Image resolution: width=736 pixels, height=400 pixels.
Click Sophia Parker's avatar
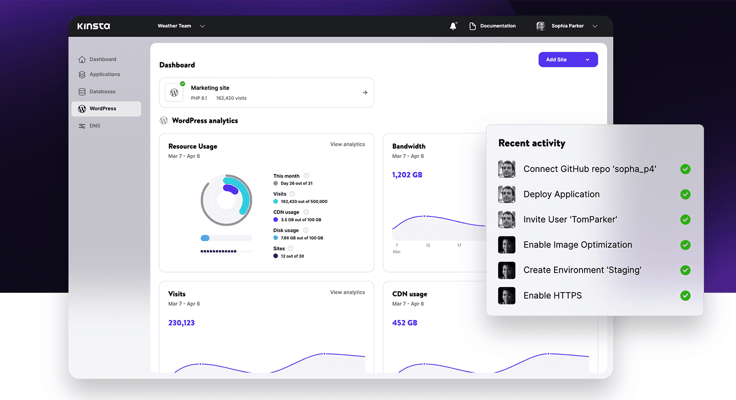[541, 26]
